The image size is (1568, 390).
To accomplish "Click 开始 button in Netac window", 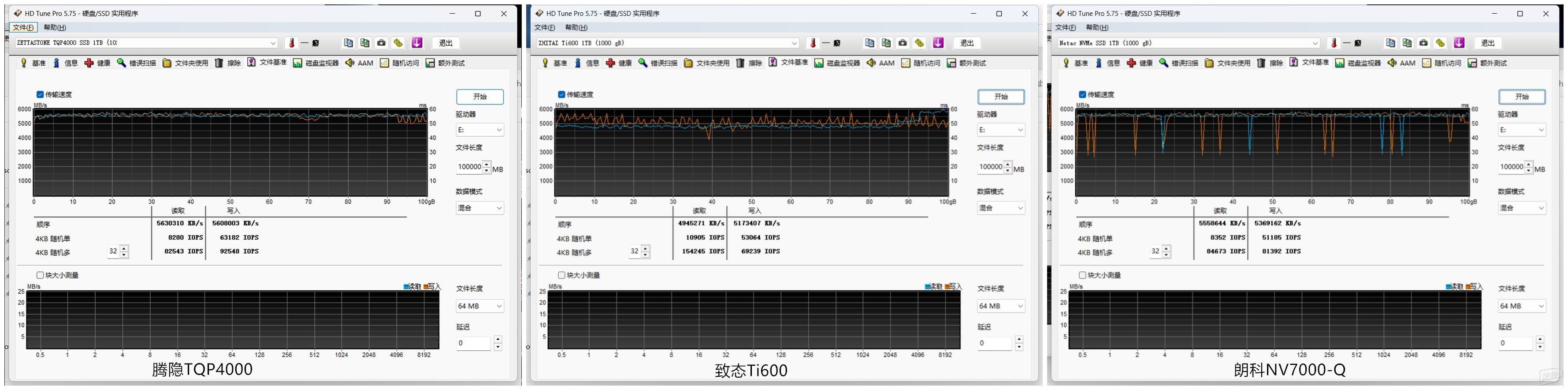I will point(1522,97).
